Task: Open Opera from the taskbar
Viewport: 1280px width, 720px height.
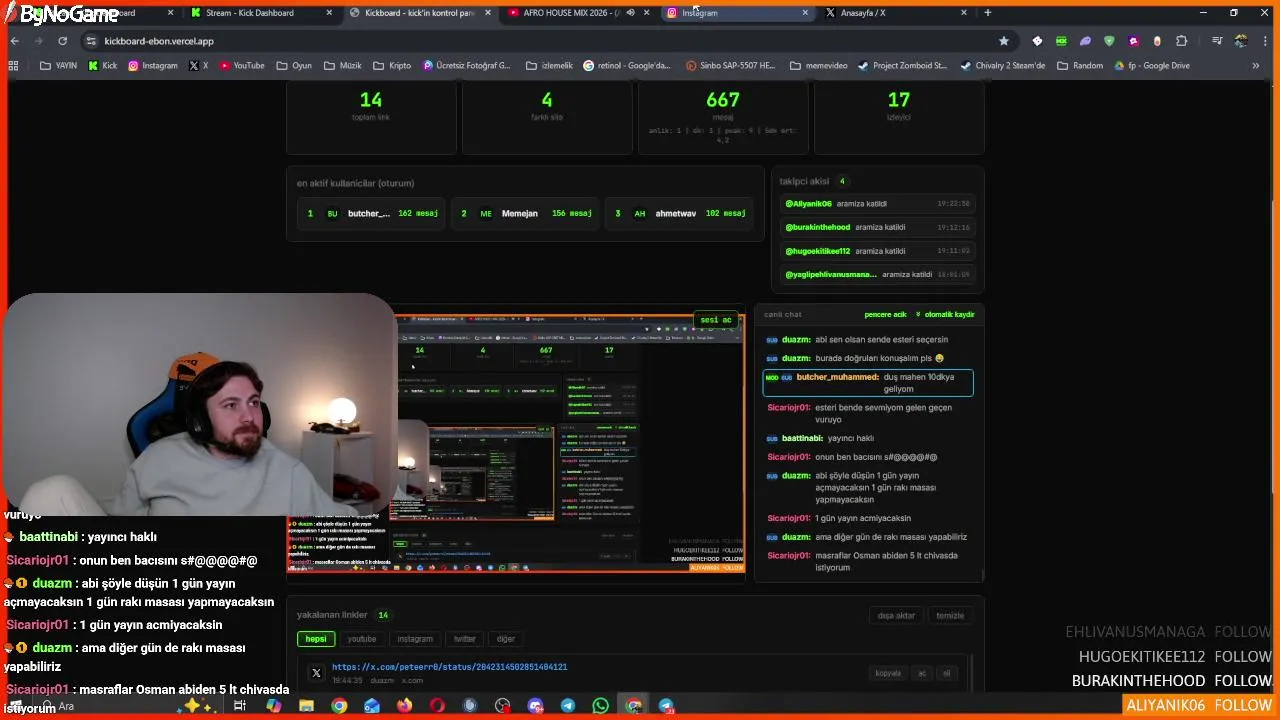Action: point(437,706)
